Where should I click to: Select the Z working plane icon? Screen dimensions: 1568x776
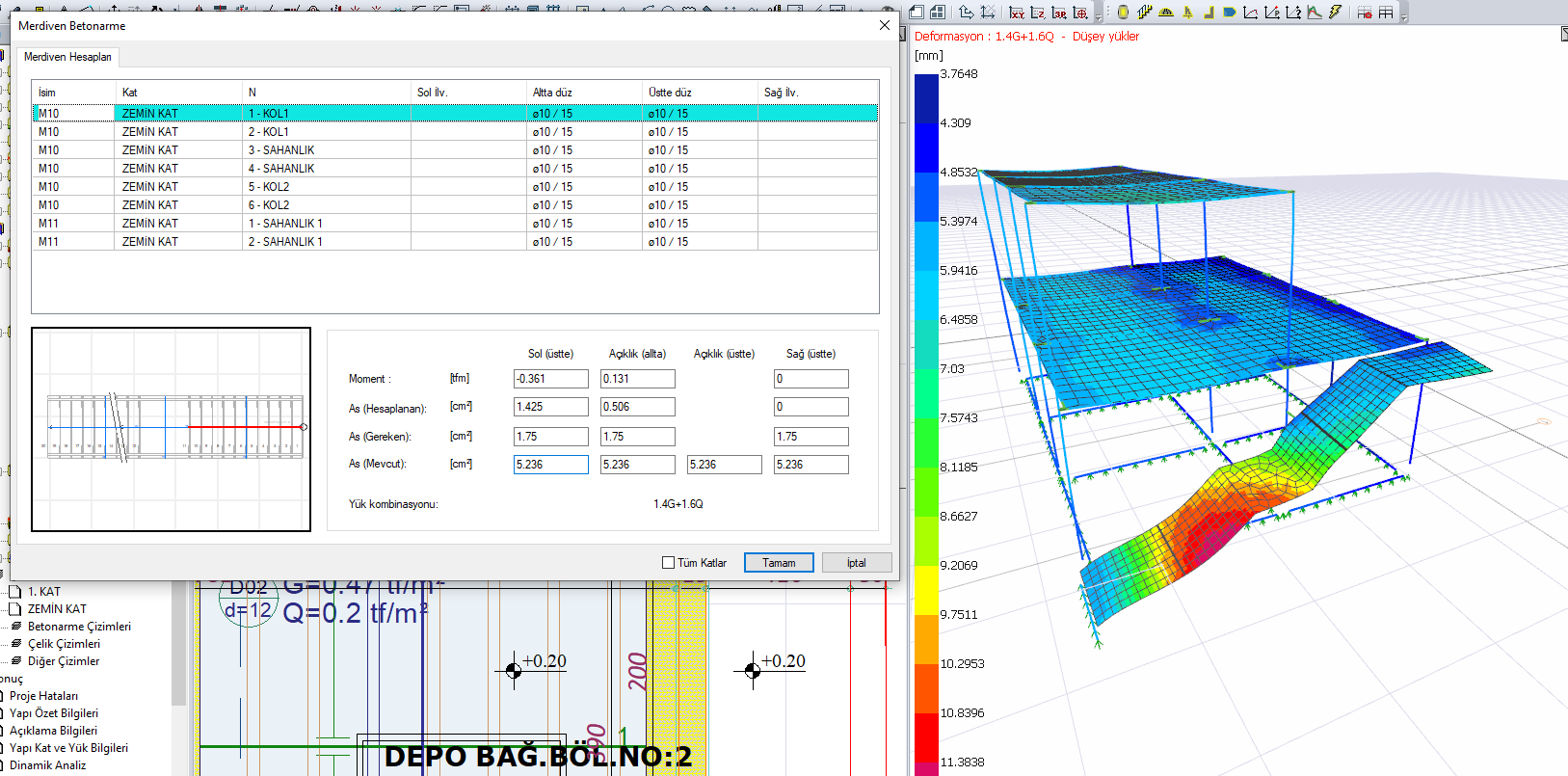[1038, 13]
